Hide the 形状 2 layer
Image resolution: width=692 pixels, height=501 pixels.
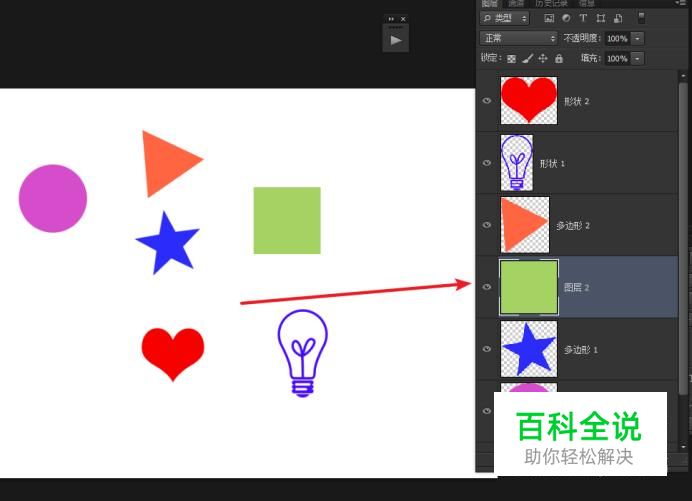[487, 101]
